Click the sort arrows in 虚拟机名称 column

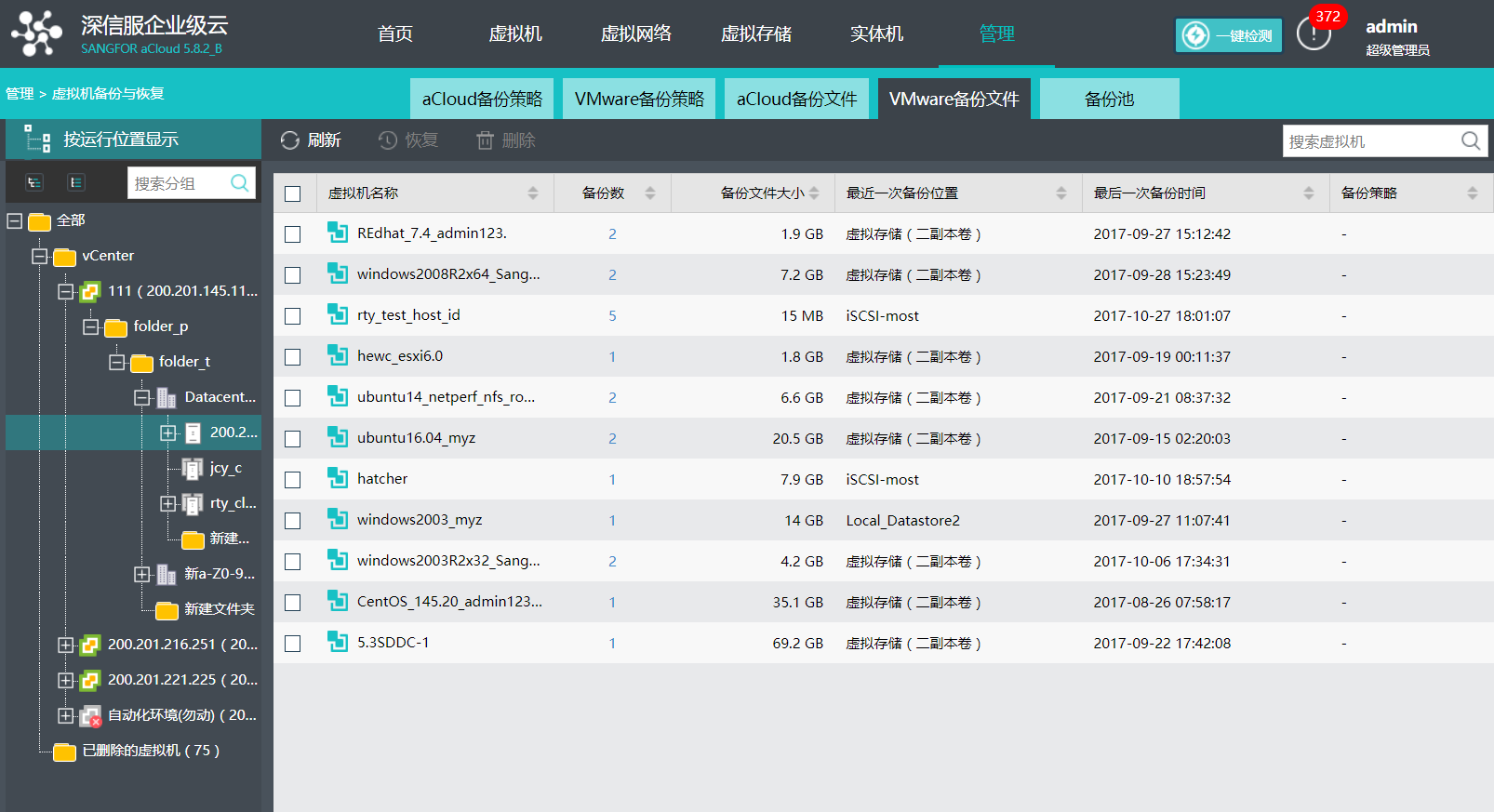tap(533, 193)
